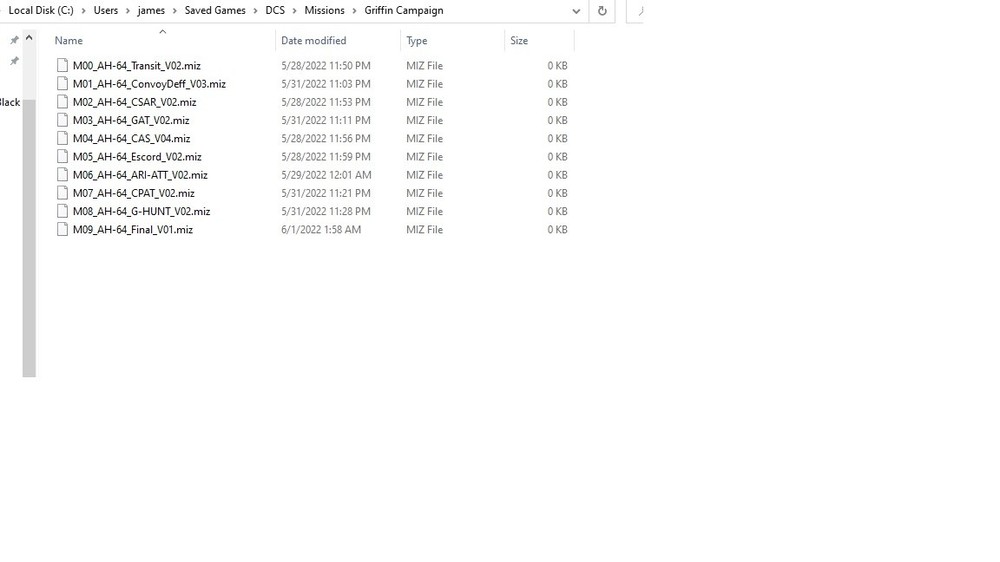Click Griffin Campaign breadcrumb
This screenshot has width=1000, height=562.
(404, 10)
